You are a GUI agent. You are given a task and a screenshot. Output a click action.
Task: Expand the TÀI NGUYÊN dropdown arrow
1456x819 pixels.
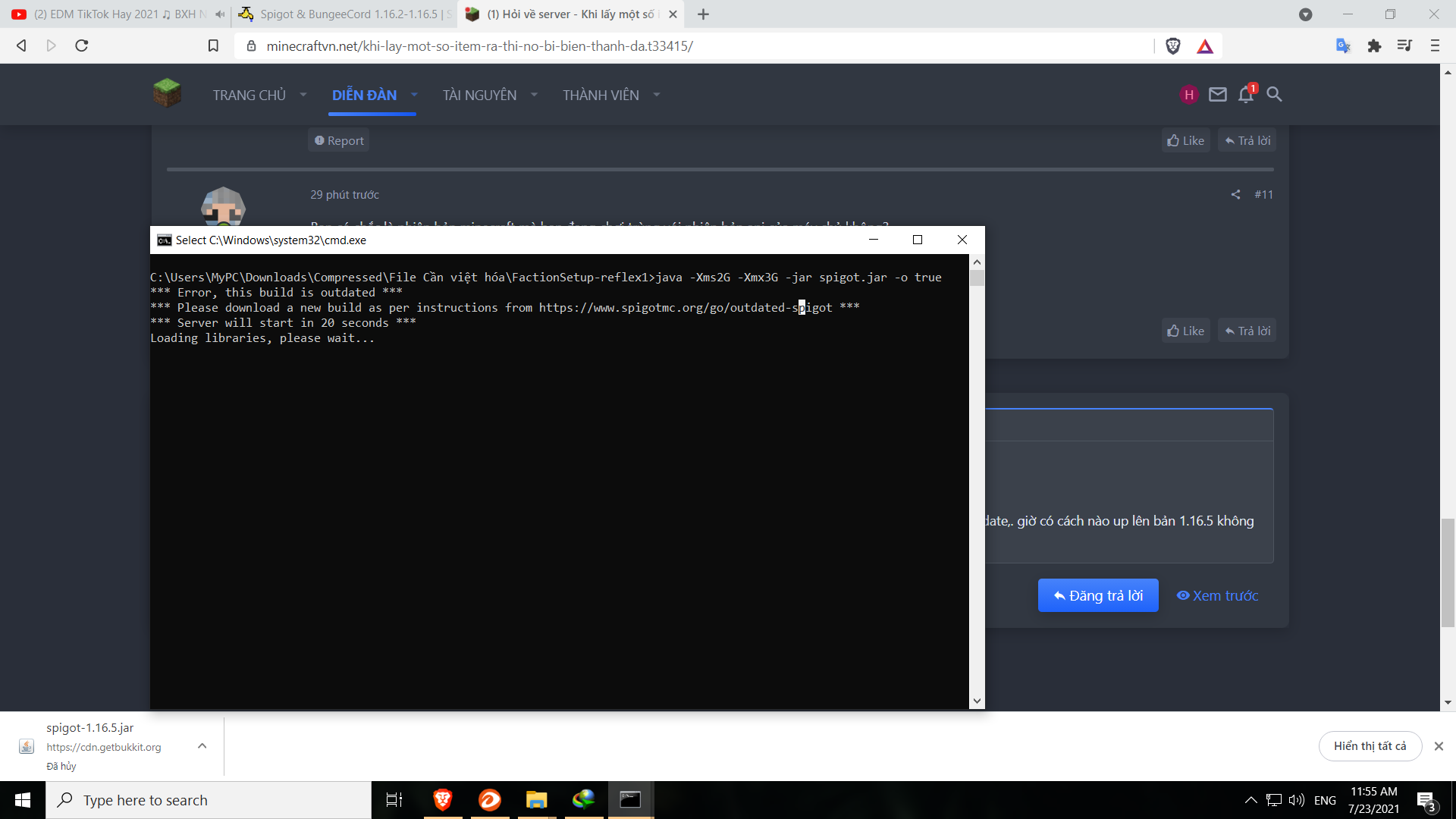pos(534,95)
